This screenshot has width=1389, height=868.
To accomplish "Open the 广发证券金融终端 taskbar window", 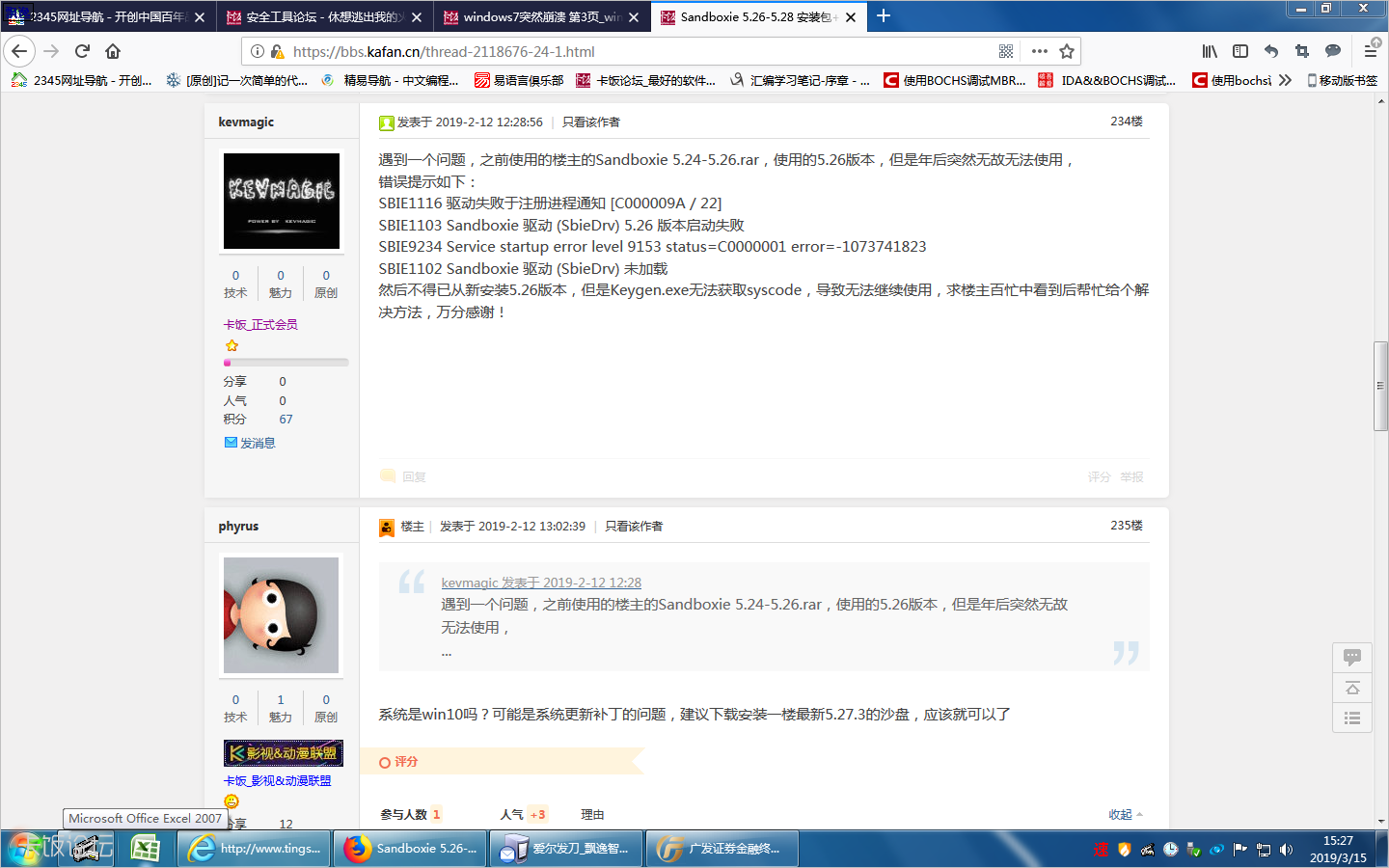I will tap(722, 849).
